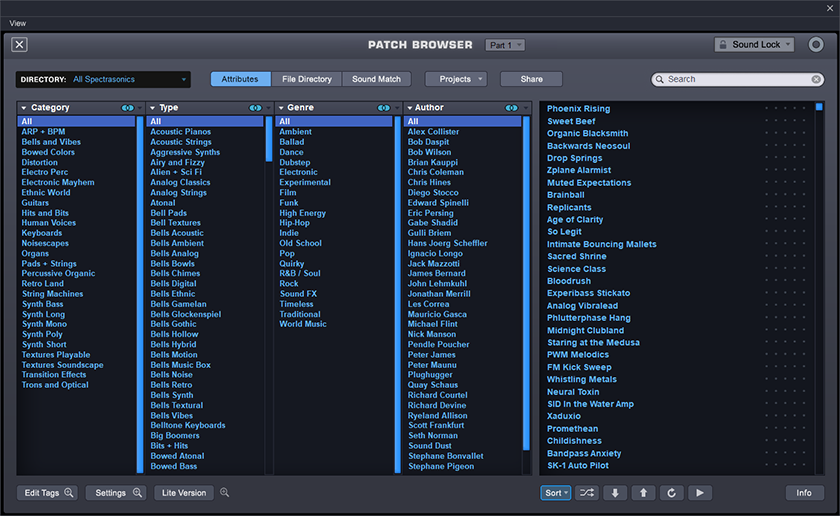840x516 pixels.
Task: Click the lock icon in Sound Lock
Action: tap(723, 44)
